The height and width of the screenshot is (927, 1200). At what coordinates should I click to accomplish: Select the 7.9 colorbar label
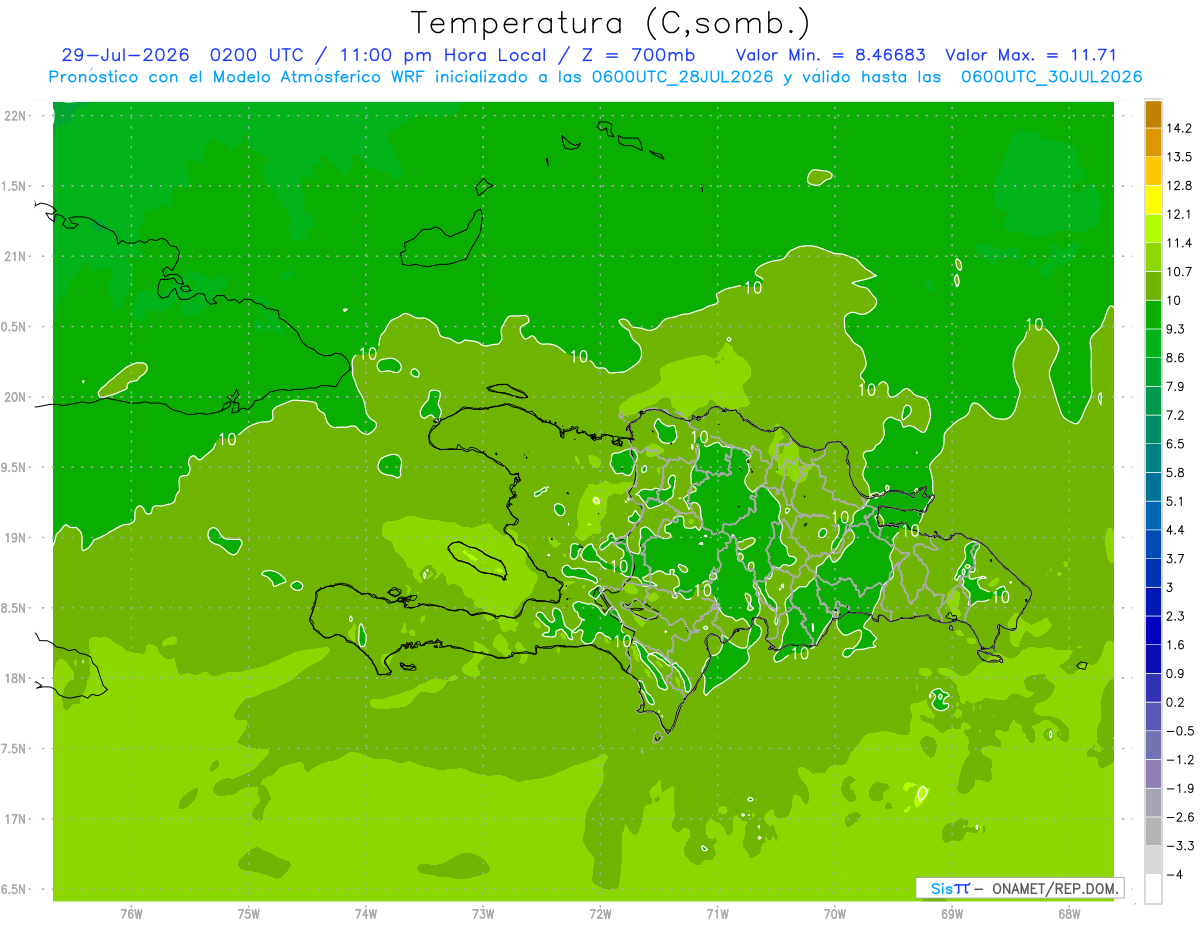(x=1176, y=386)
